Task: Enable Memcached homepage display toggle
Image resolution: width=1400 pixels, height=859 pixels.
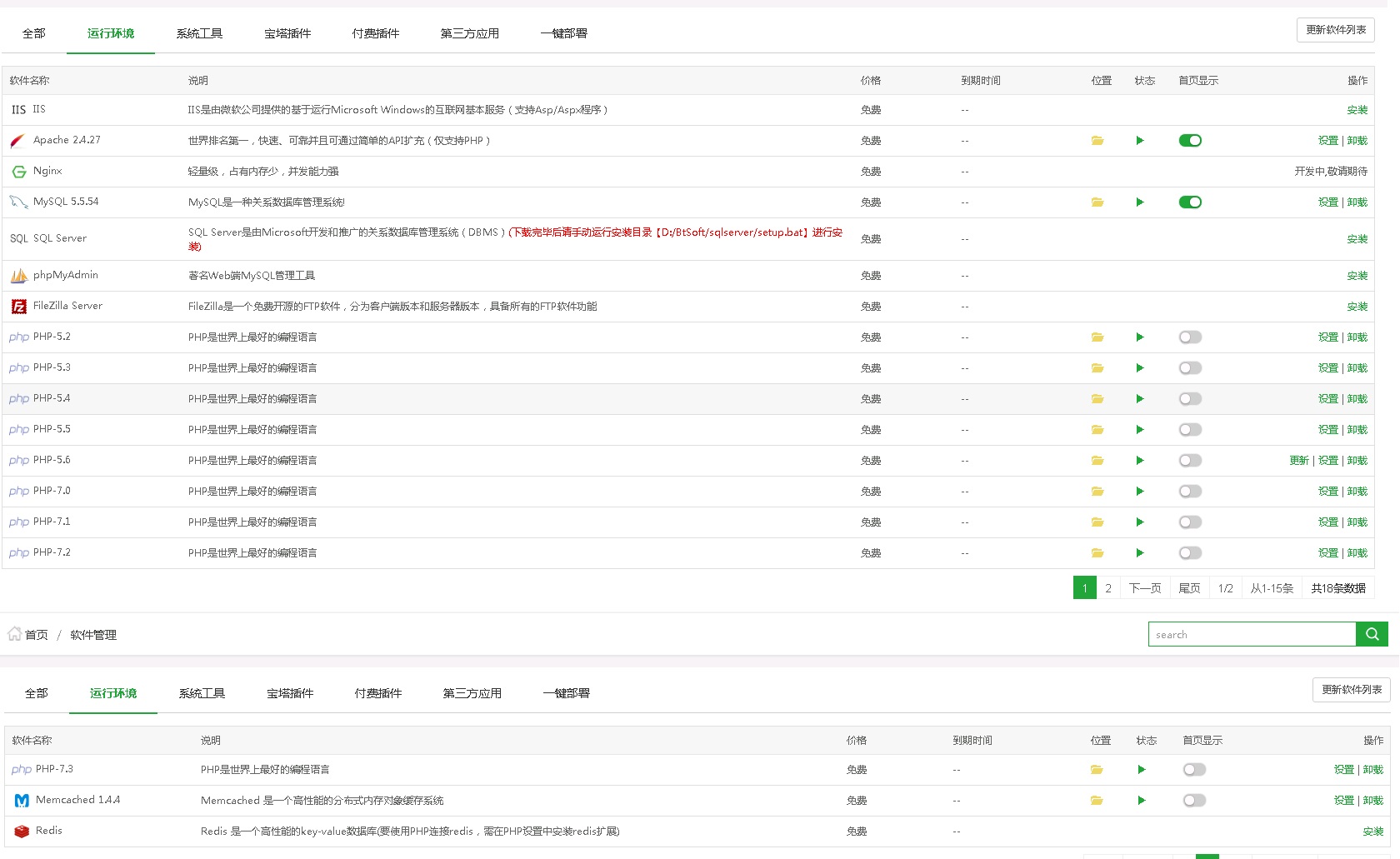Action: (1194, 801)
